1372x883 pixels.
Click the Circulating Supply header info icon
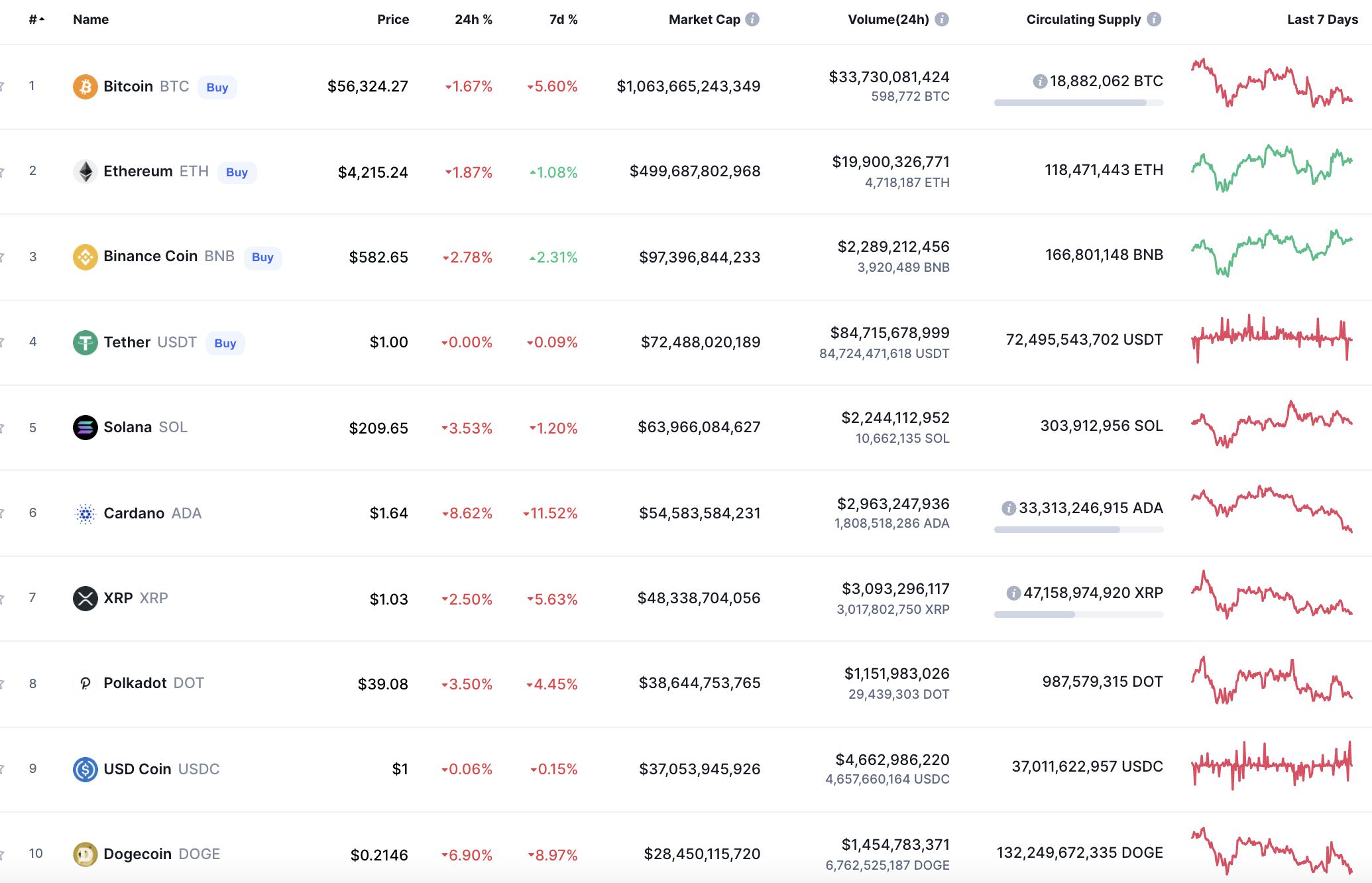[1154, 19]
